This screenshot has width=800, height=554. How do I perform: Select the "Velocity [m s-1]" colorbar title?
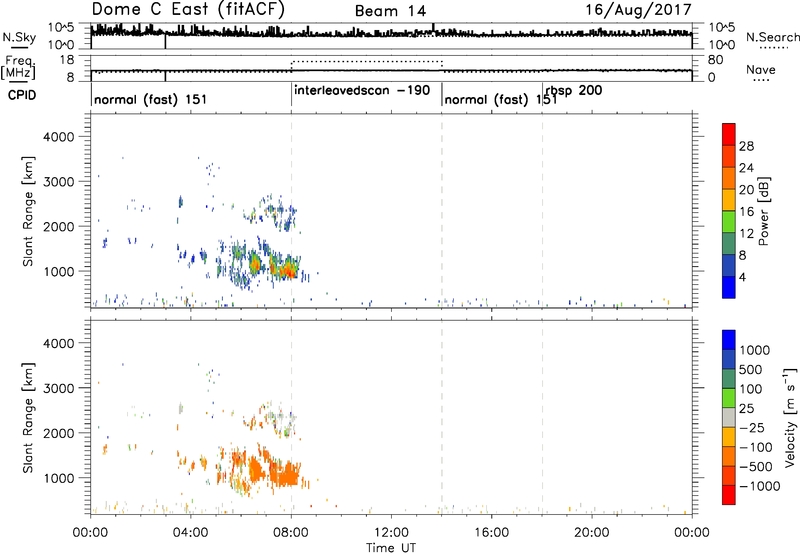coord(790,417)
